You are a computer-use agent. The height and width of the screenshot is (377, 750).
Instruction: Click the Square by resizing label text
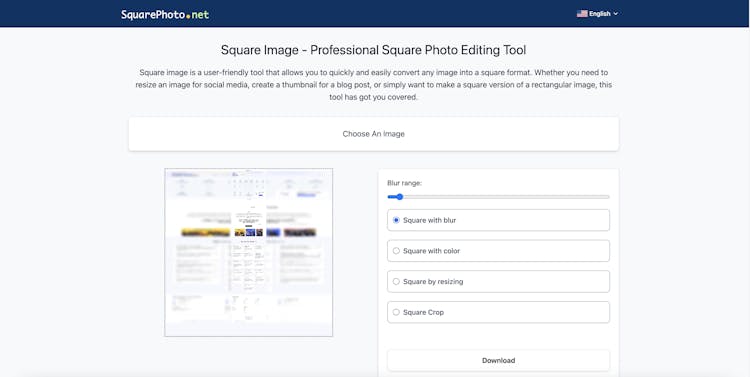433,281
